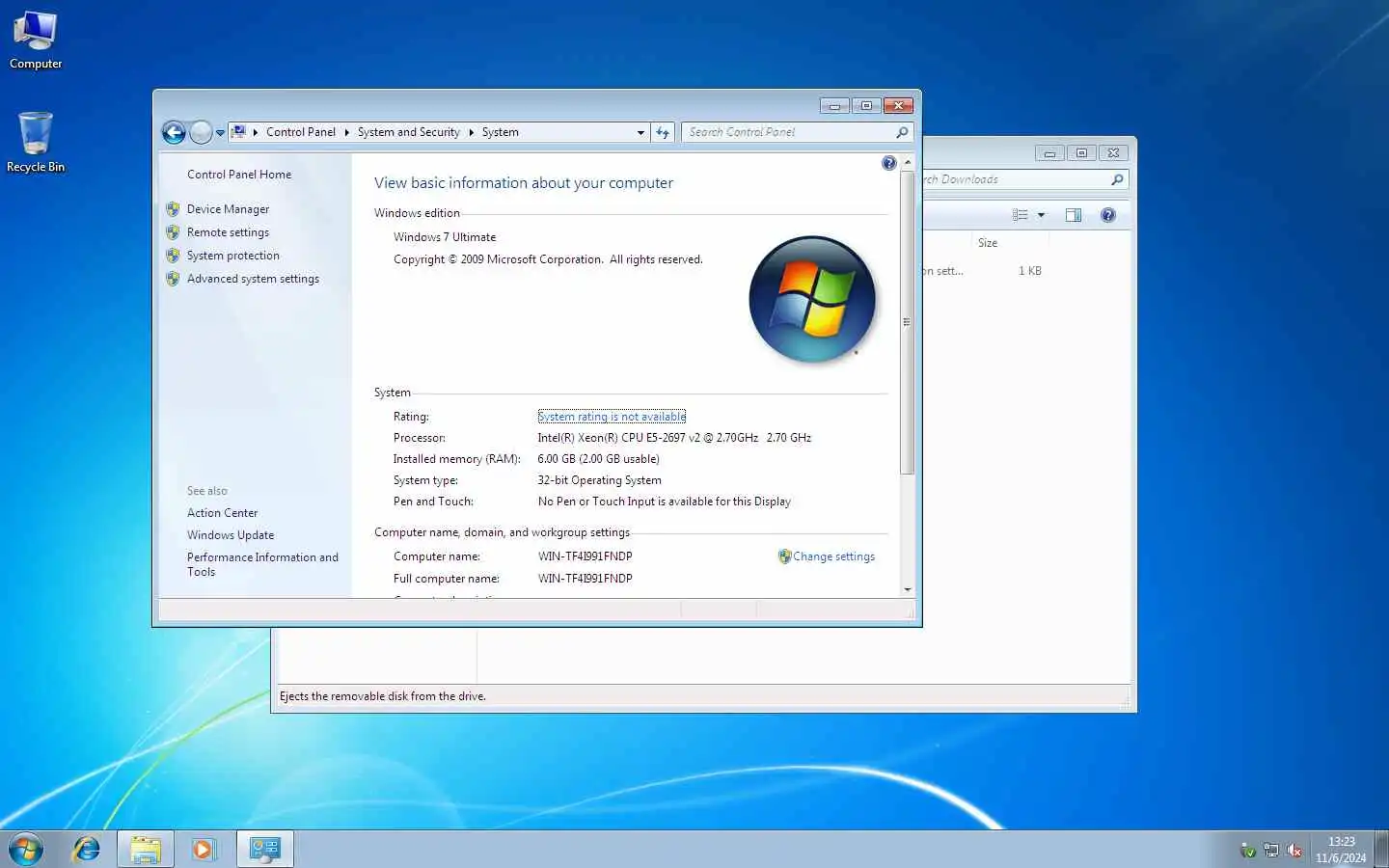Open network tray icon
Image resolution: width=1389 pixels, height=868 pixels.
(x=1271, y=851)
